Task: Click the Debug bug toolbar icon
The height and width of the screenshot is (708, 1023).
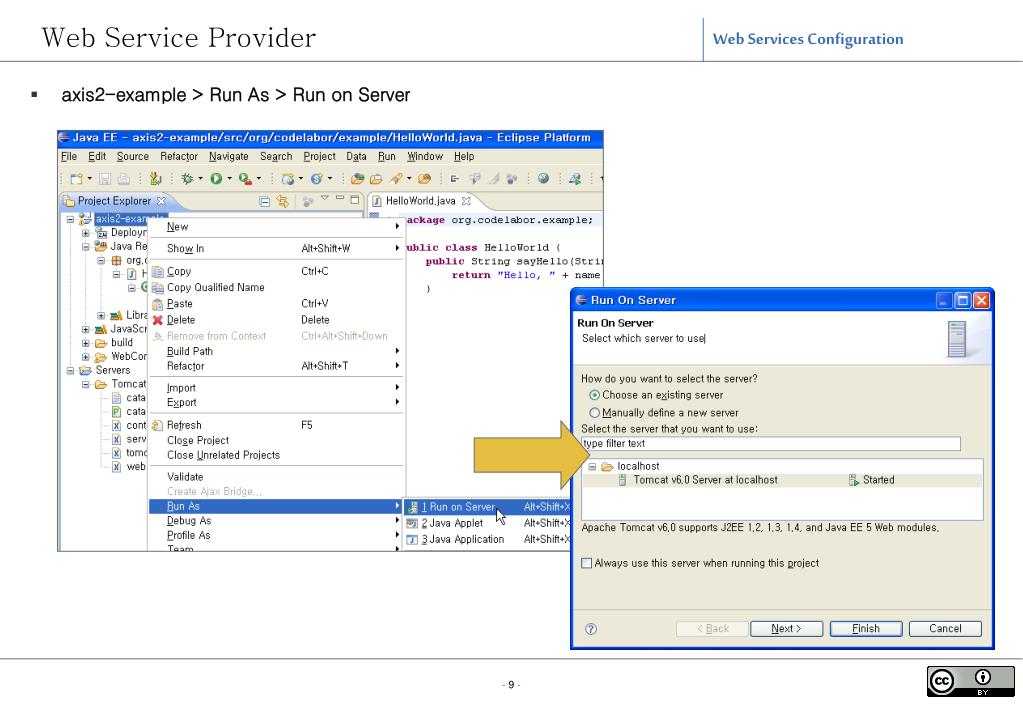Action: click(x=185, y=179)
